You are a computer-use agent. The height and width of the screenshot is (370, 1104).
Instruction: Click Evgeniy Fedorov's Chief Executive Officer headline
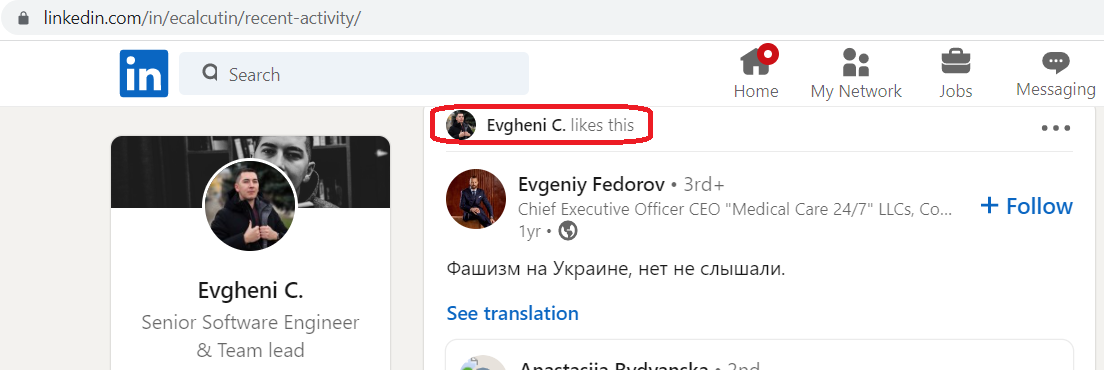pos(735,209)
